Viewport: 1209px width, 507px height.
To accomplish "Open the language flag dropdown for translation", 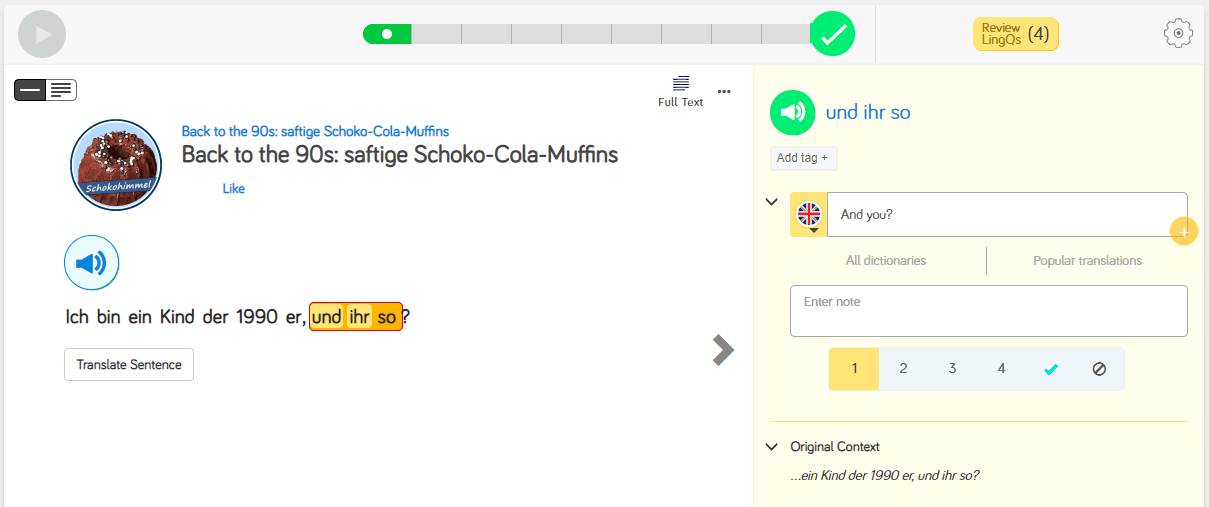I will [x=809, y=215].
